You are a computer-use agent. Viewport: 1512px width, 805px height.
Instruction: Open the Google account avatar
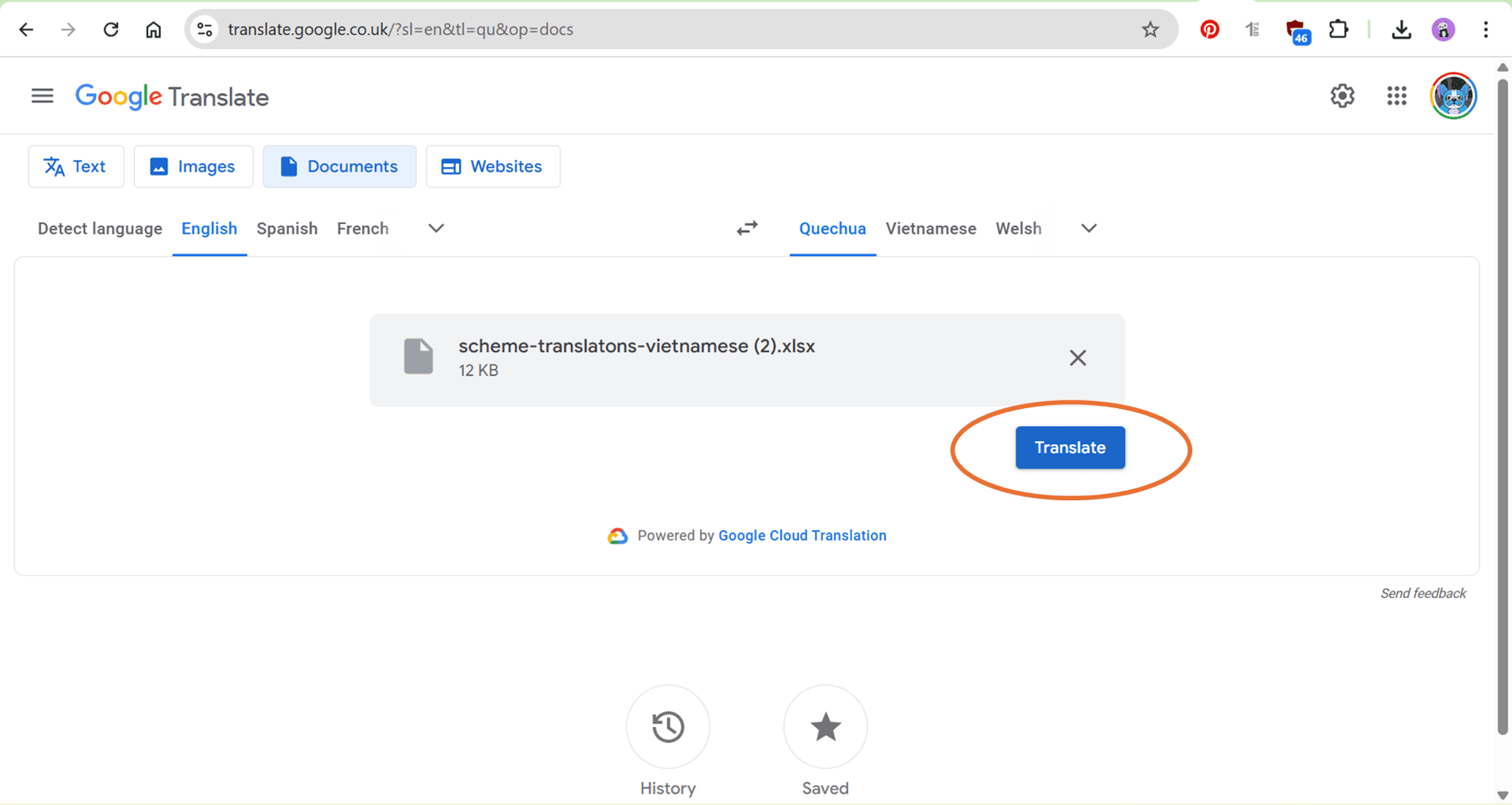(x=1453, y=96)
